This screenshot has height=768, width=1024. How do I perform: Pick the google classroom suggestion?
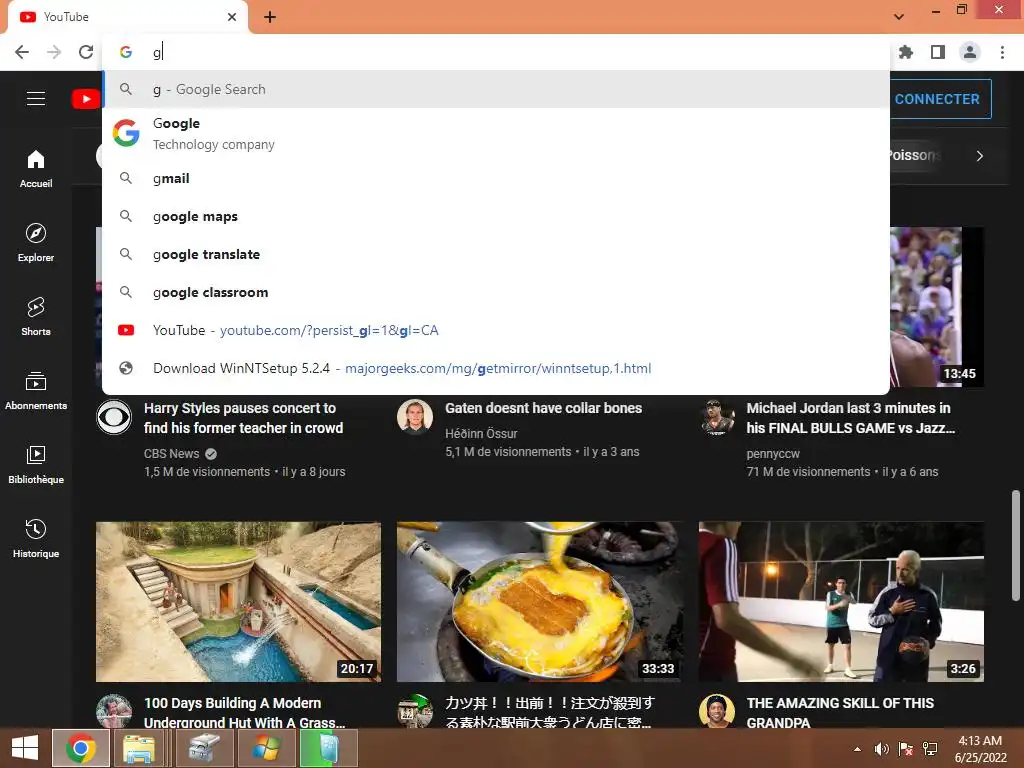(496, 292)
